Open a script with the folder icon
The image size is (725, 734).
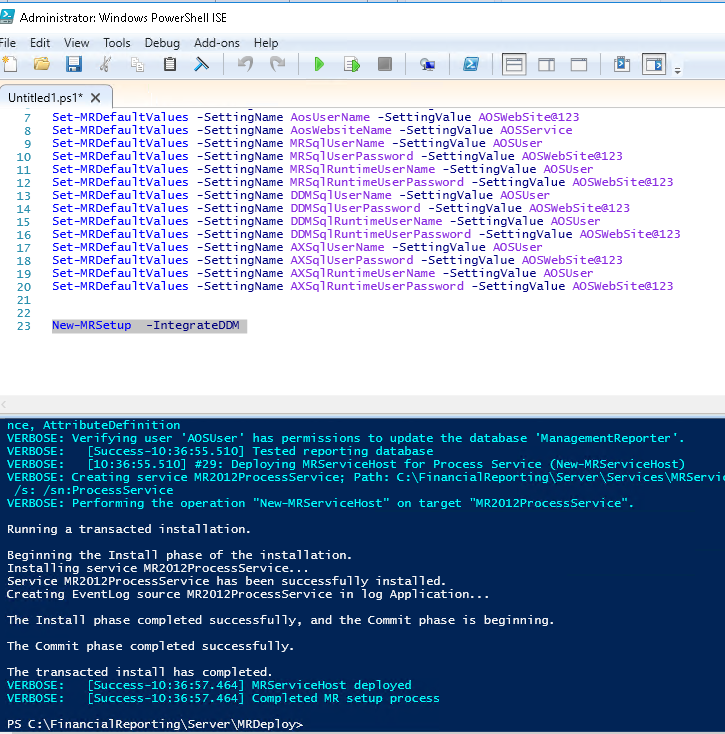coord(41,65)
